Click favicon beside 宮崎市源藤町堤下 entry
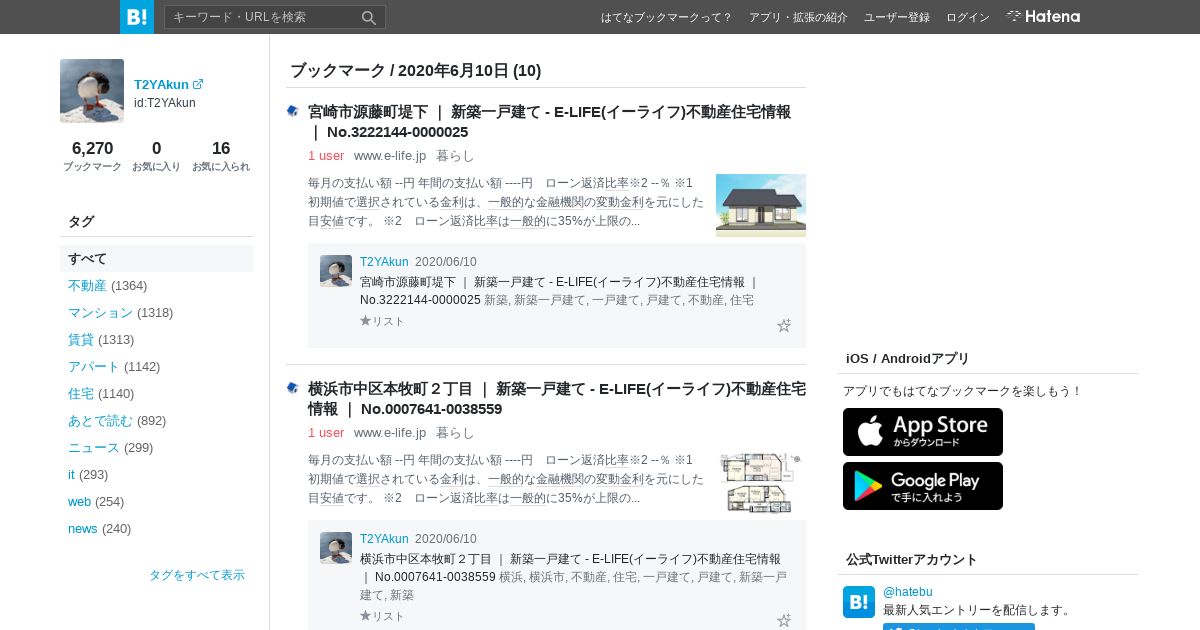Image resolution: width=1200 pixels, height=630 pixels. pos(293,111)
